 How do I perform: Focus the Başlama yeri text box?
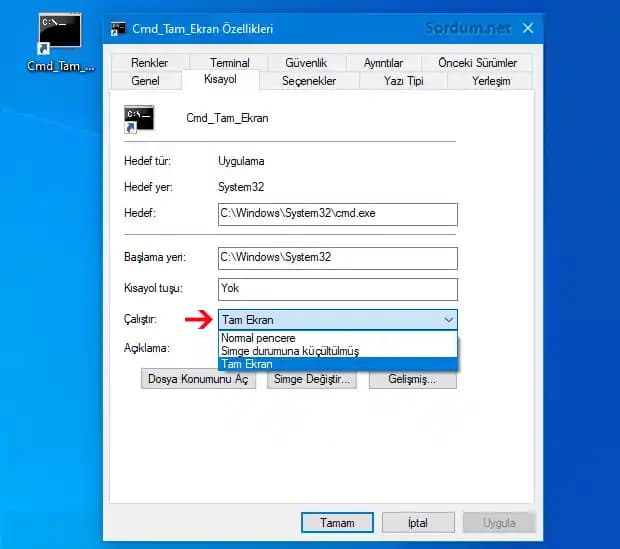(x=337, y=258)
